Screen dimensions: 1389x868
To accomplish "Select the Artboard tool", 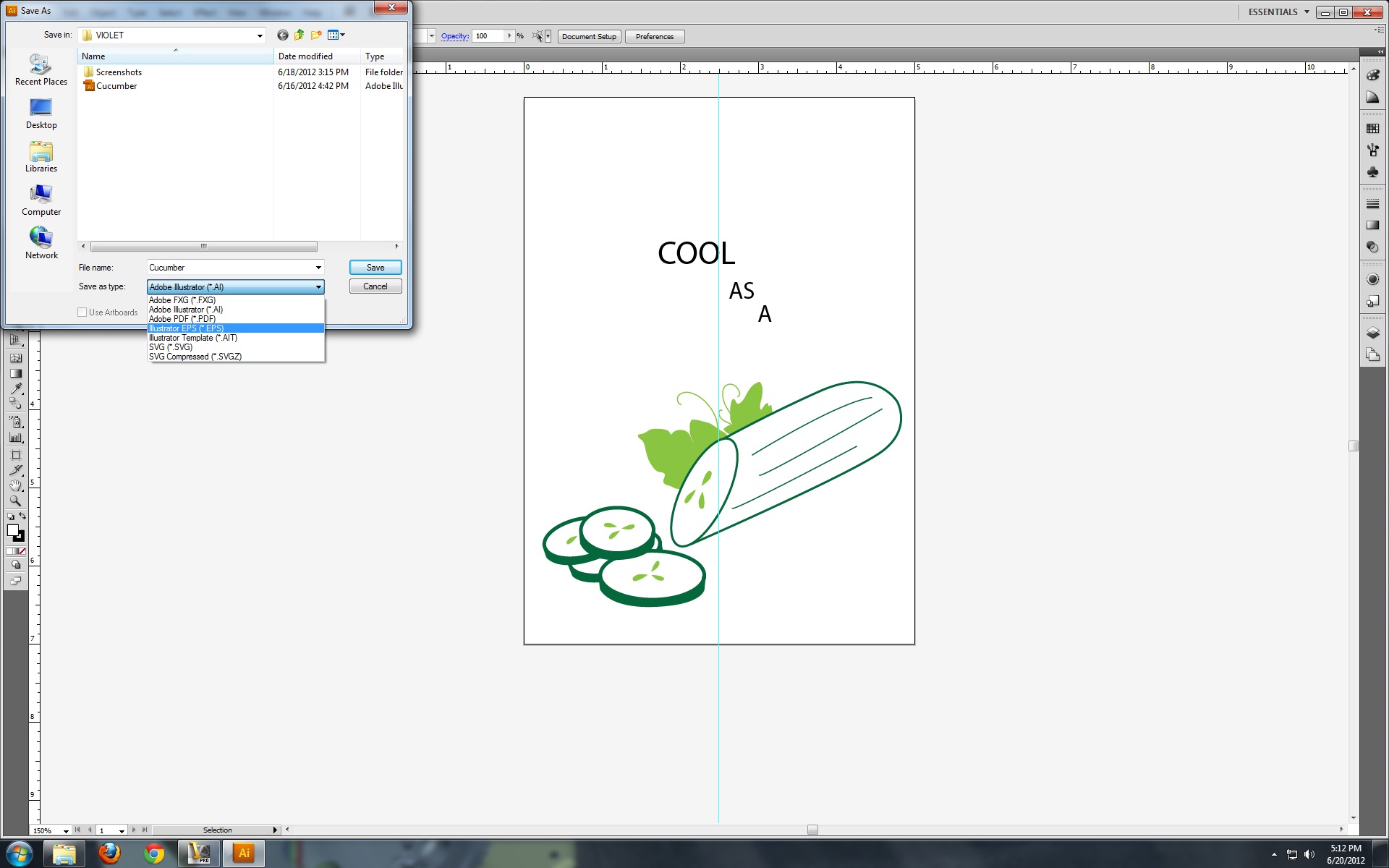I will point(16,455).
